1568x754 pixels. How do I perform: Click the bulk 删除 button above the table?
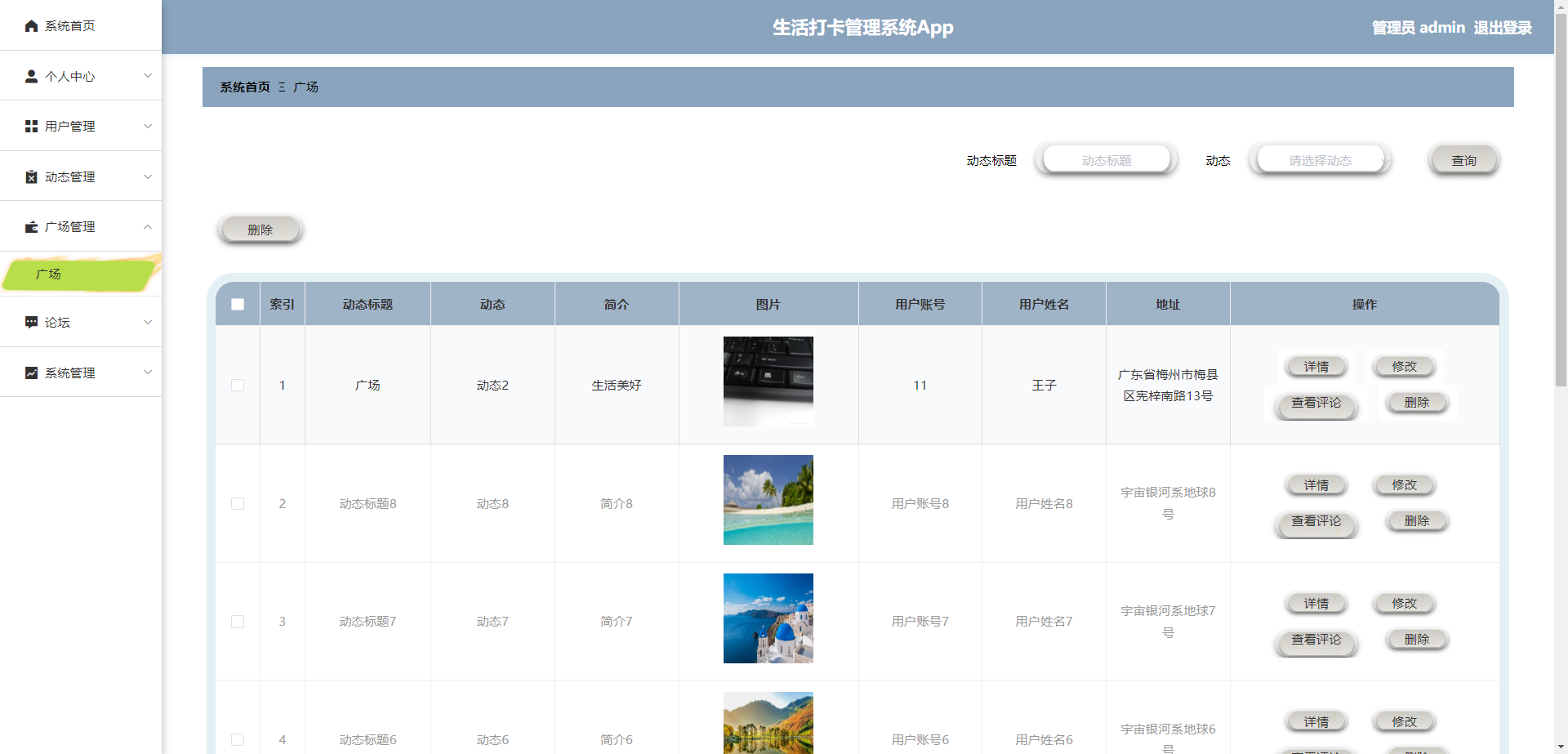point(260,230)
